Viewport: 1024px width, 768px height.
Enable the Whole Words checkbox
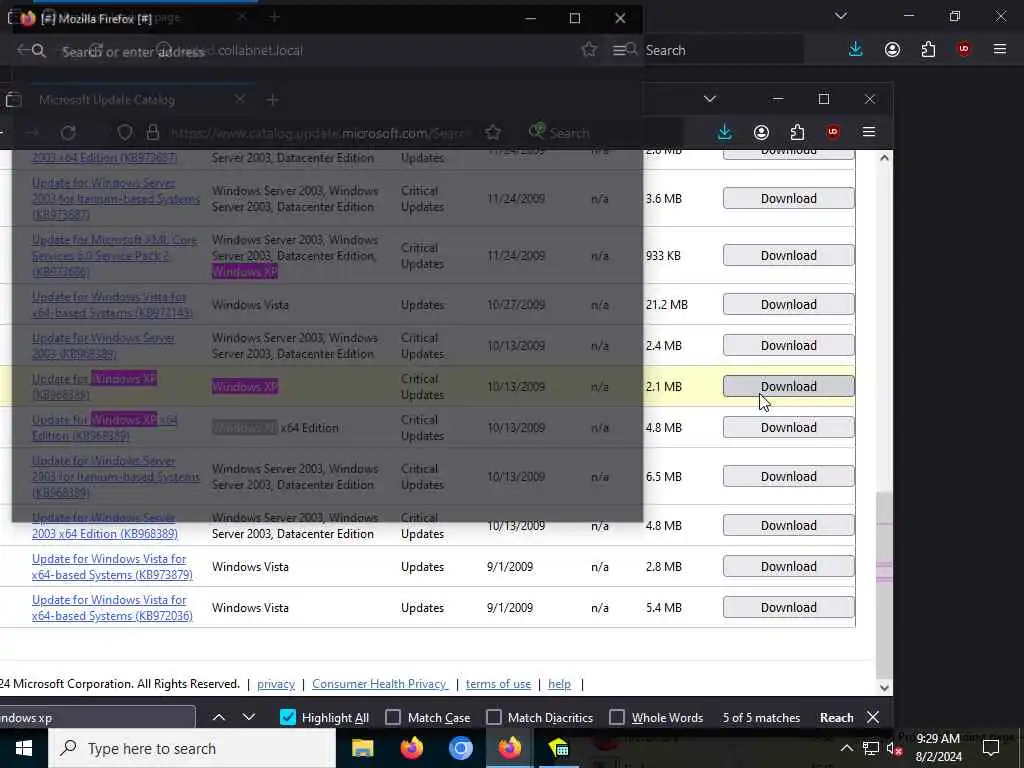click(617, 717)
